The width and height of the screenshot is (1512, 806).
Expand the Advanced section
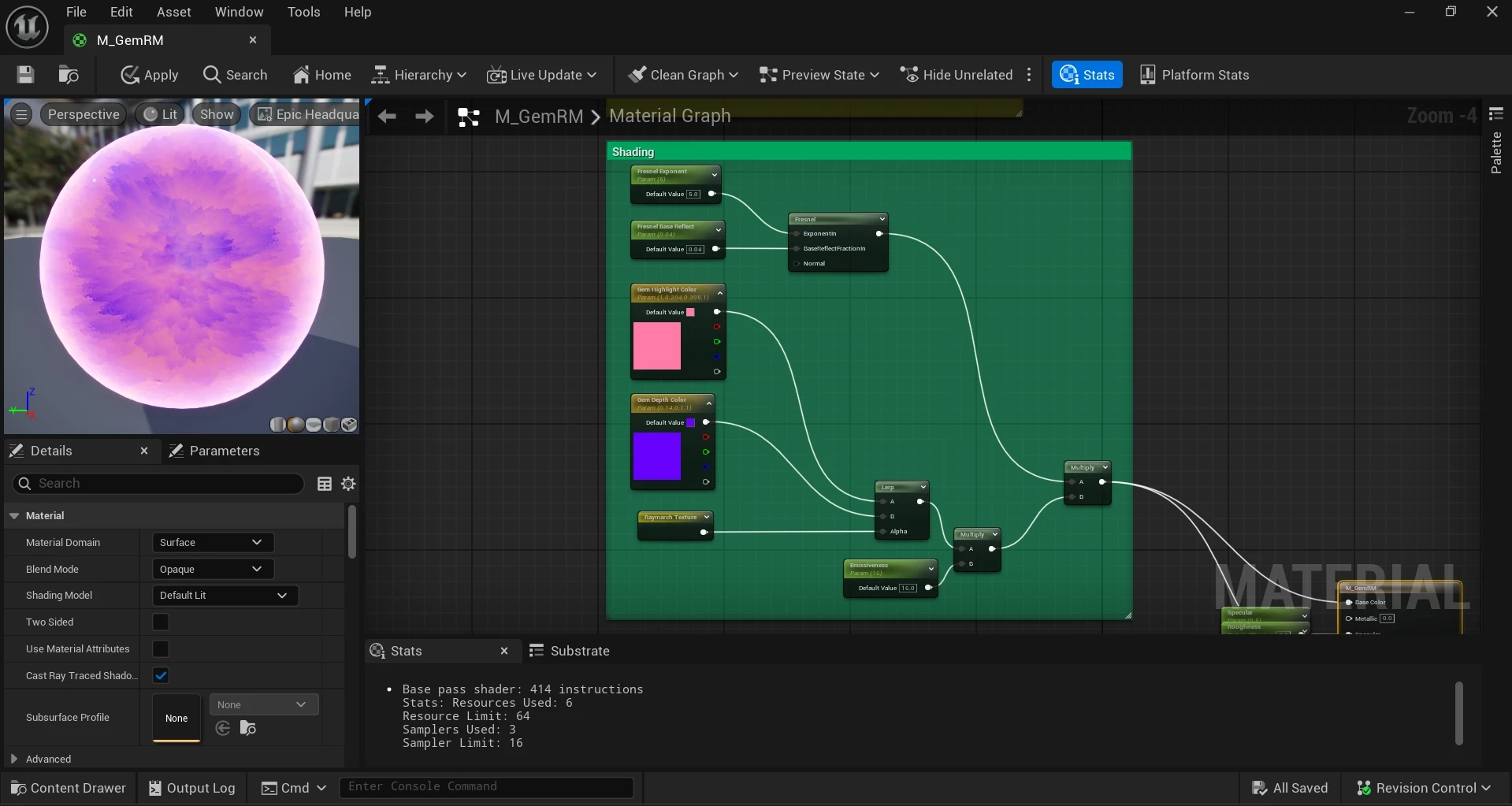(x=14, y=760)
